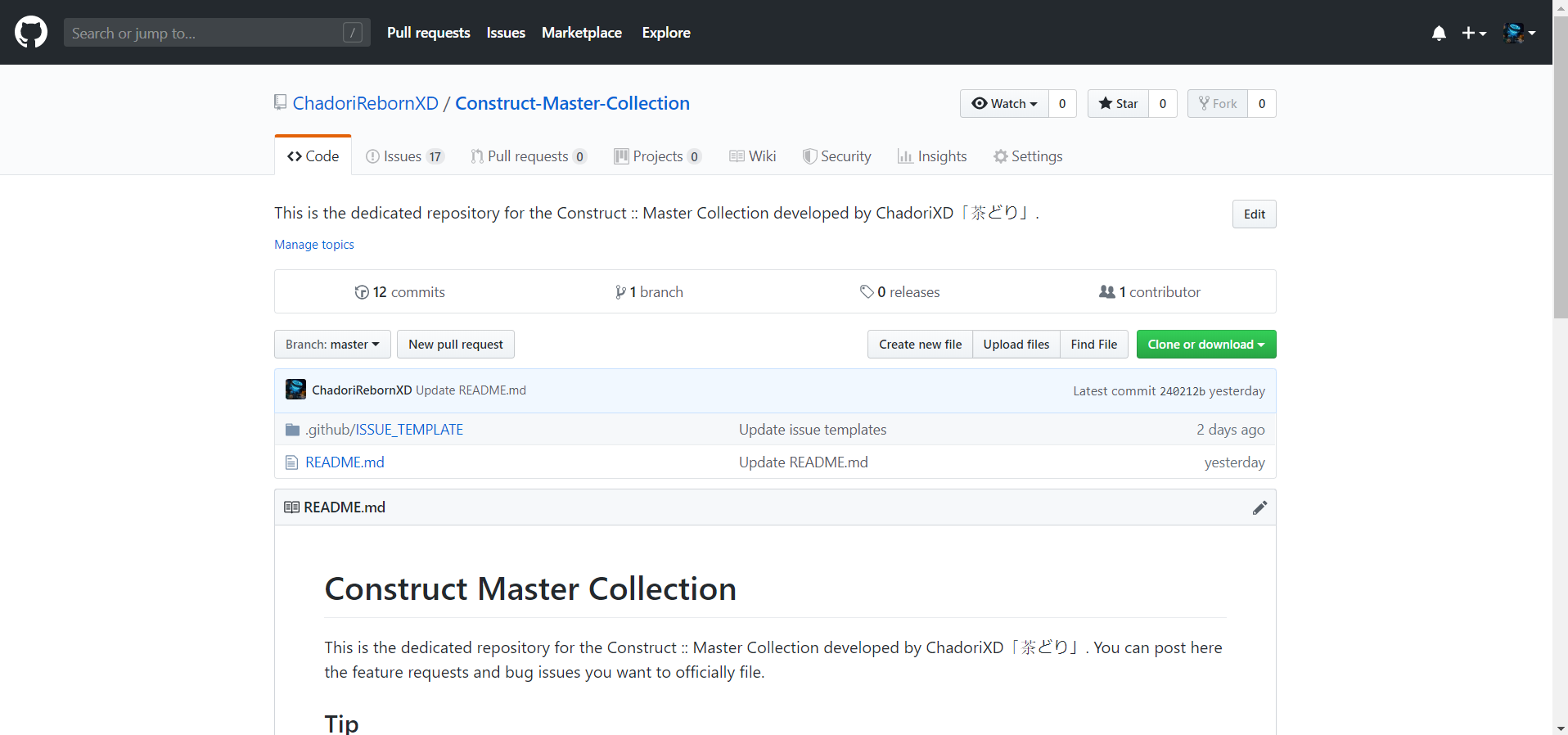1568x735 pixels.
Task: Open Clone or download dropdown
Action: pyautogui.click(x=1206, y=345)
